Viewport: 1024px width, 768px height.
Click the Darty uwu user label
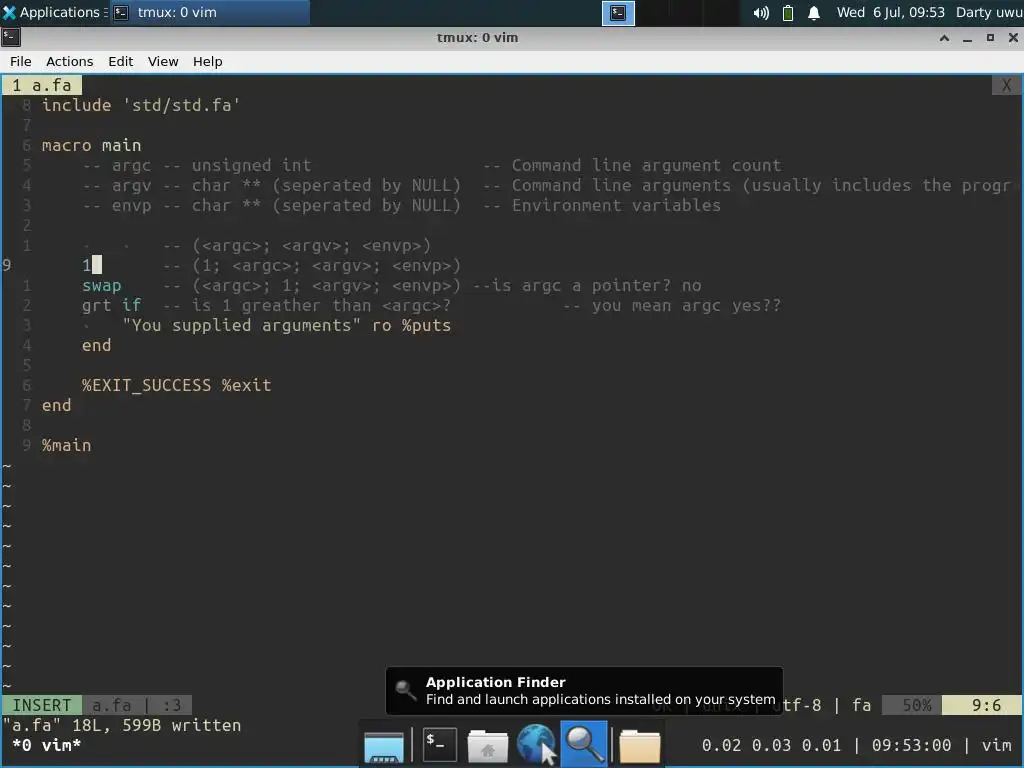989,12
